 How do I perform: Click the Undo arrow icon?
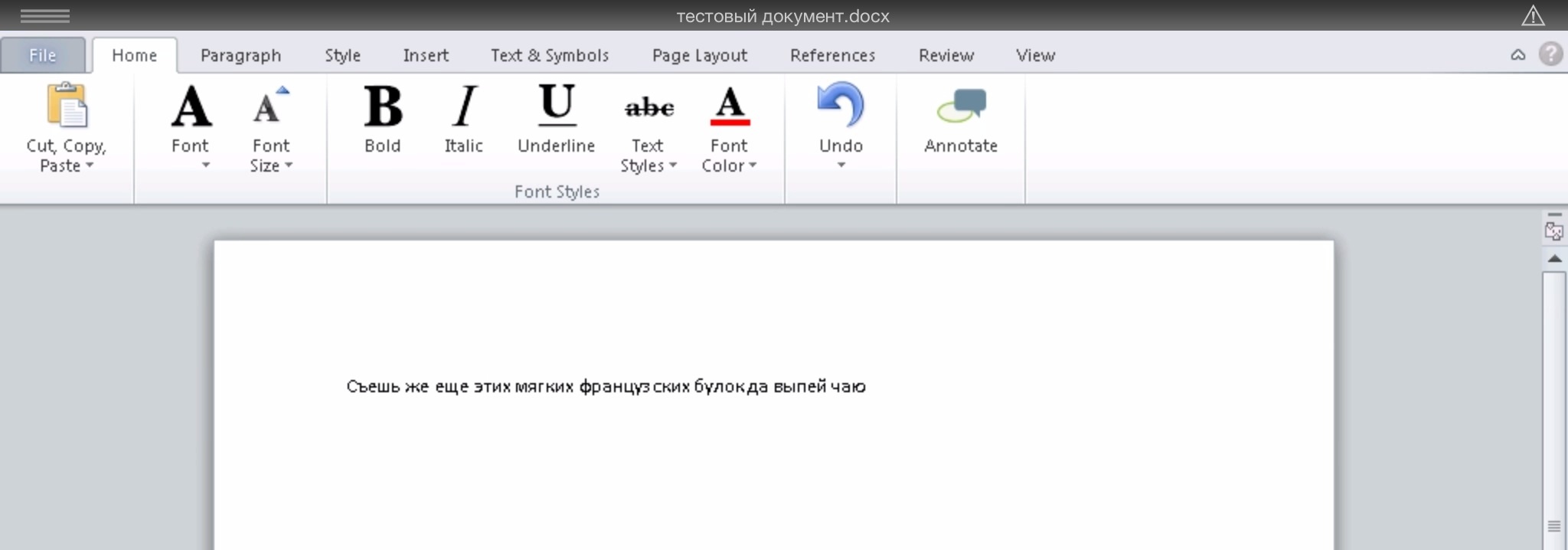(x=841, y=106)
